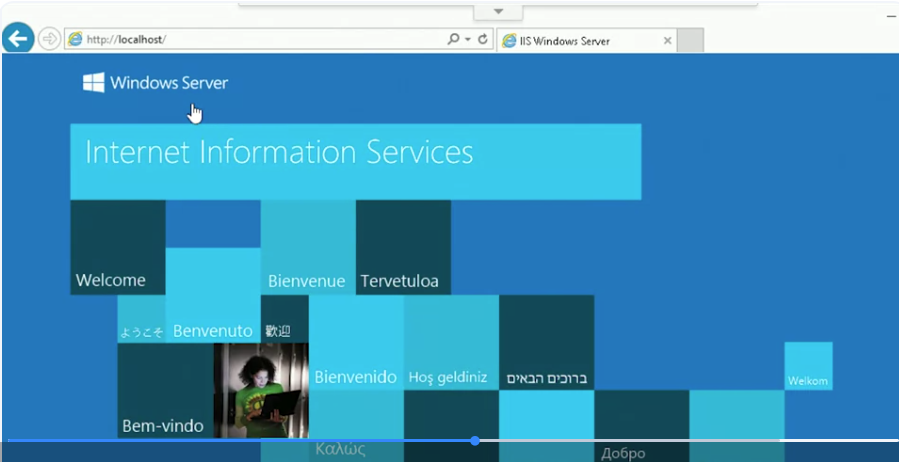Open a new blank tab
Viewport: 899px width, 462px height.
(x=690, y=41)
